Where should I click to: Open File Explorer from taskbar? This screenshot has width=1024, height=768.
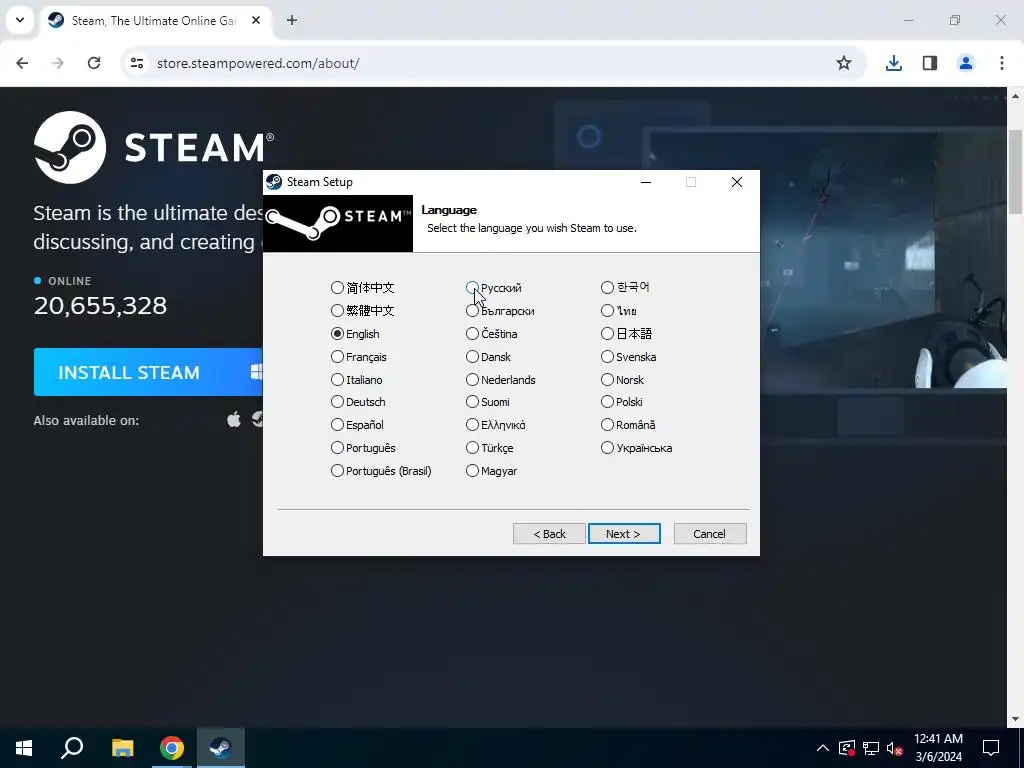click(122, 748)
